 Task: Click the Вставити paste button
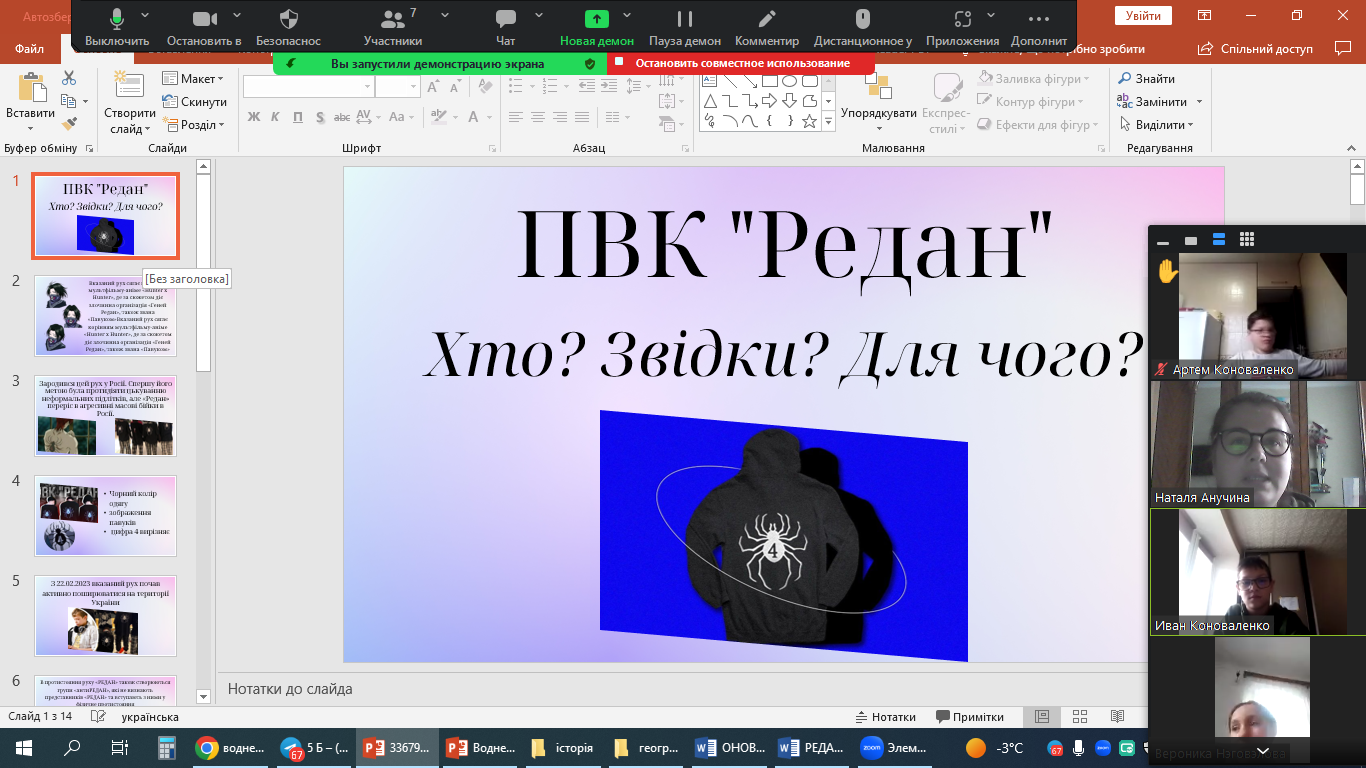tap(30, 102)
